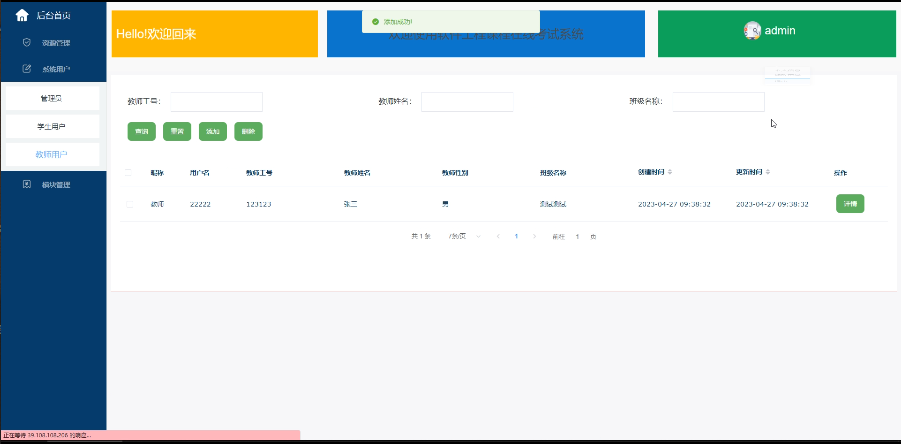Click the admin username label
This screenshot has width=901, height=444.
point(780,30)
